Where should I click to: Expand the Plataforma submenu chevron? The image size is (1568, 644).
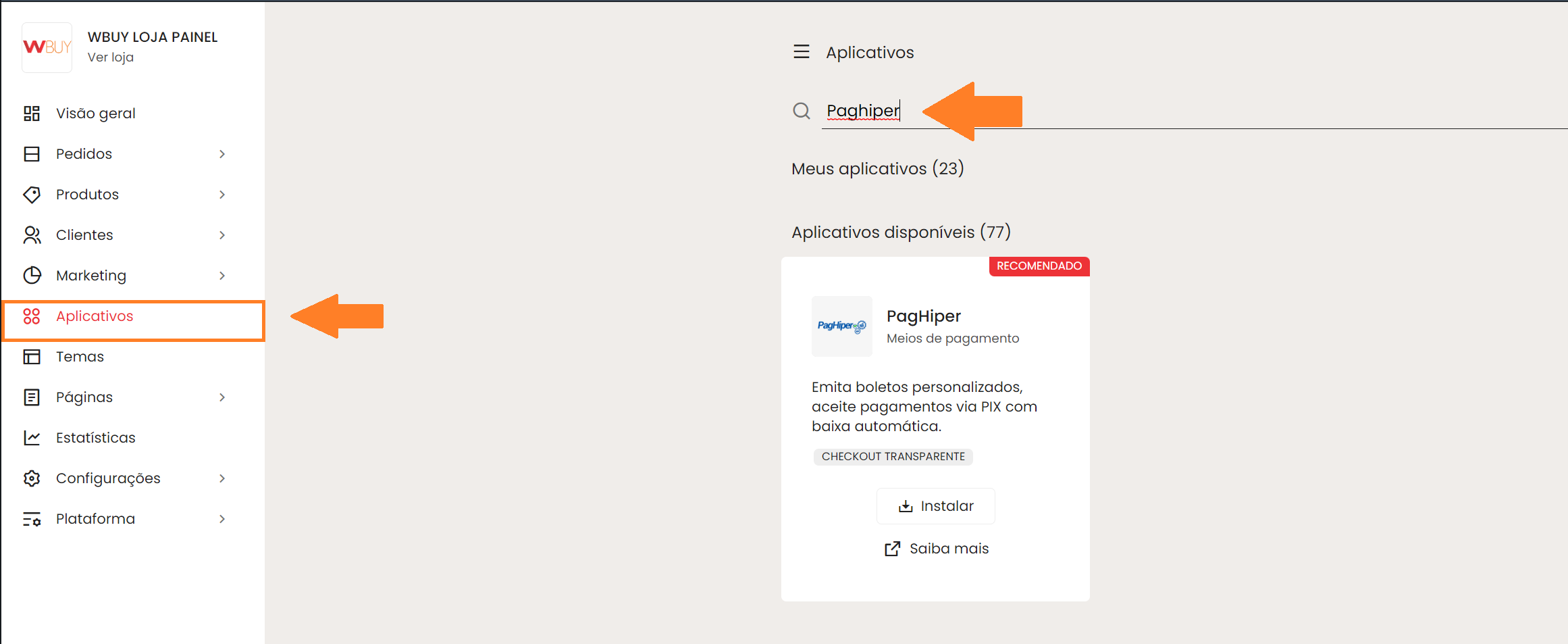tap(222, 519)
